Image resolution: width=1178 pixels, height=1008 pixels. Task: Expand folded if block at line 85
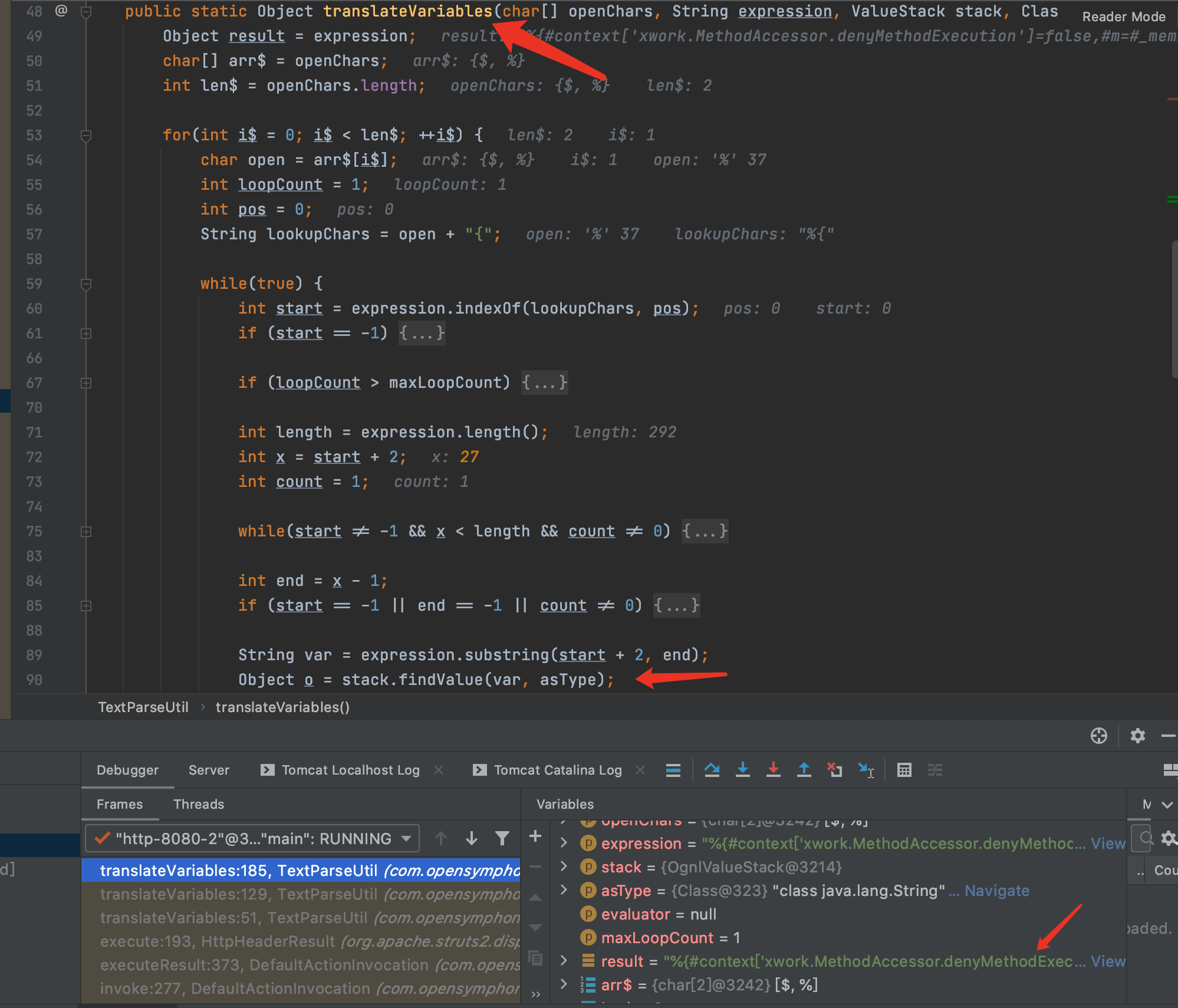click(x=86, y=606)
